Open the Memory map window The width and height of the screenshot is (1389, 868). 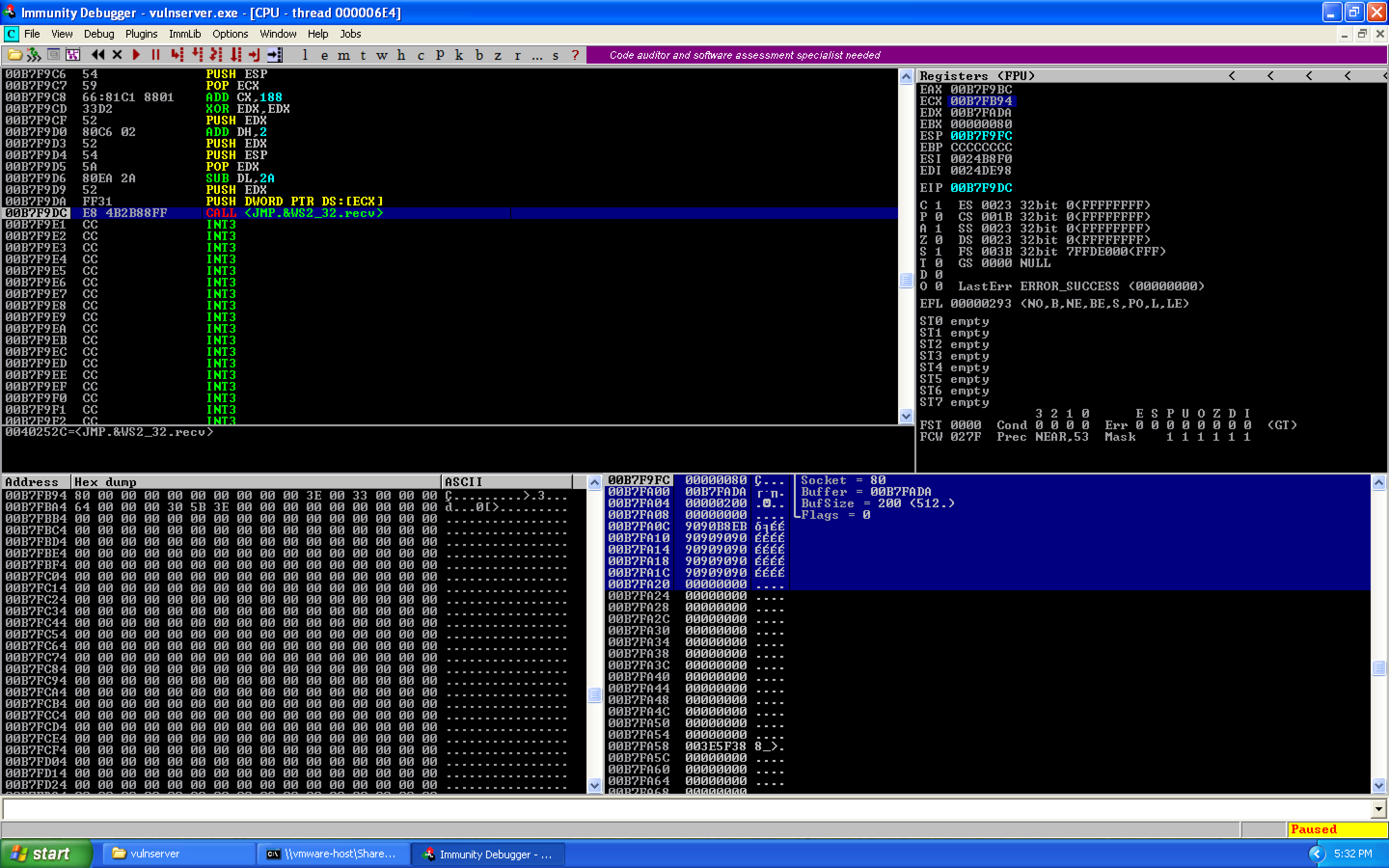point(344,55)
